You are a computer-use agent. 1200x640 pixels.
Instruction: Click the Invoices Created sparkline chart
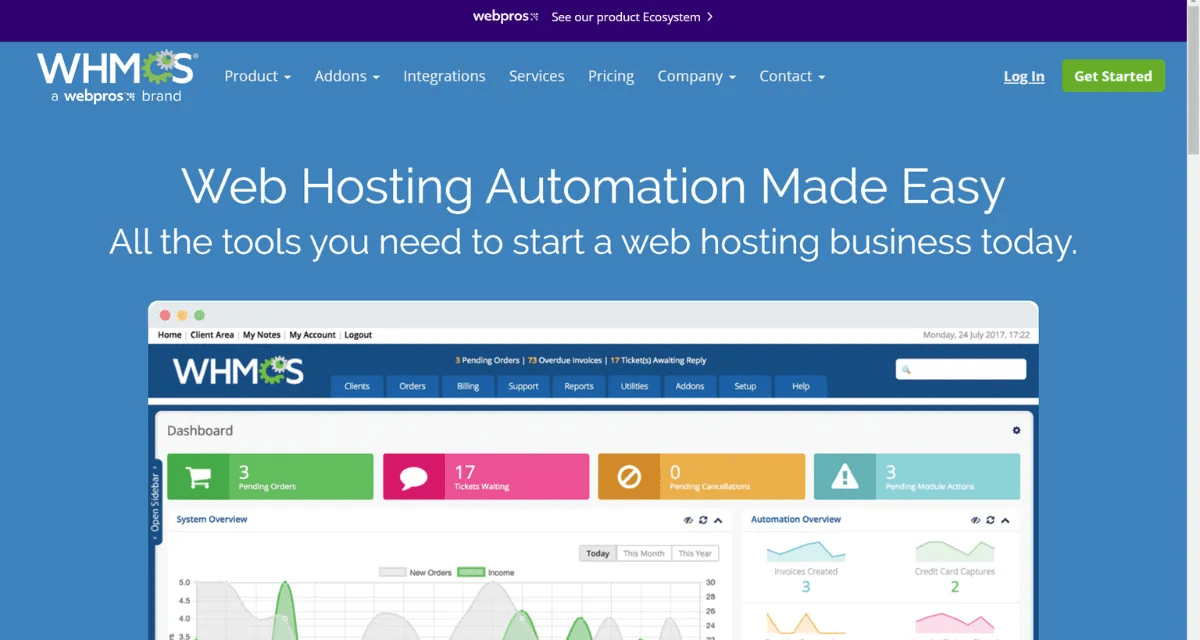pos(806,551)
